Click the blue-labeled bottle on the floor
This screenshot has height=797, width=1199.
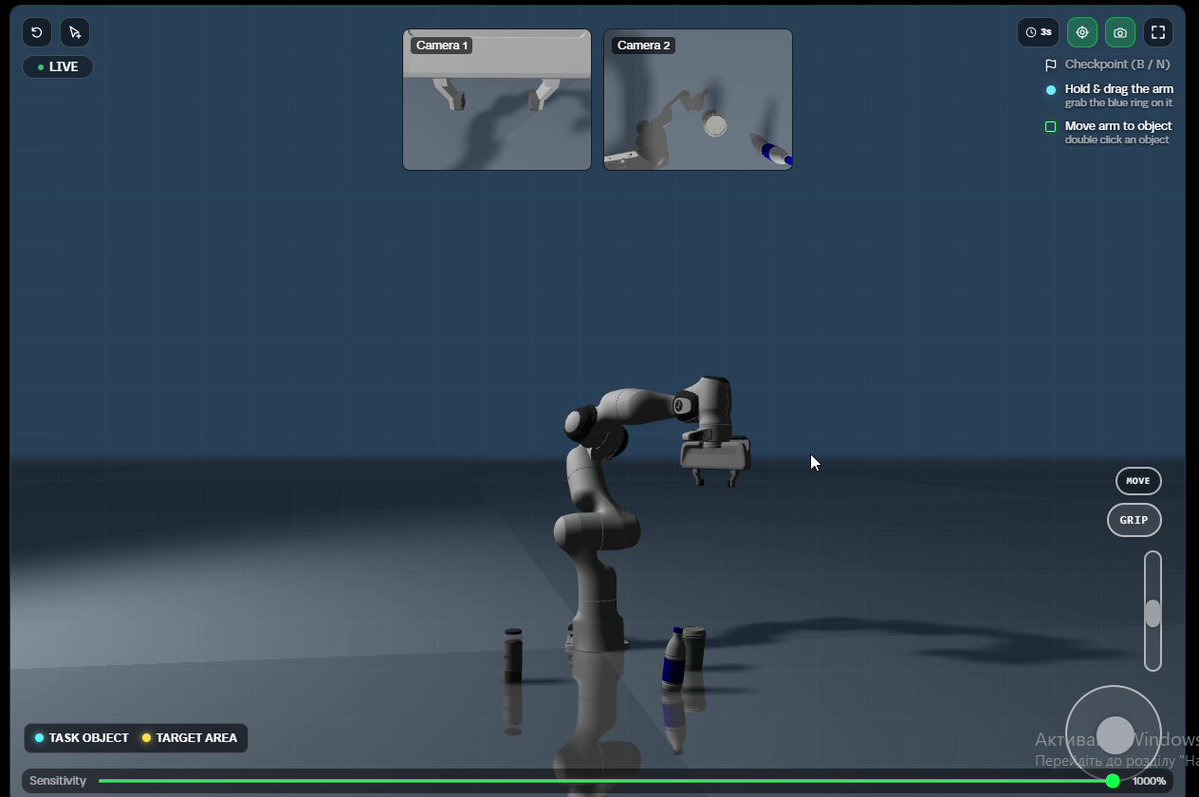tap(674, 659)
